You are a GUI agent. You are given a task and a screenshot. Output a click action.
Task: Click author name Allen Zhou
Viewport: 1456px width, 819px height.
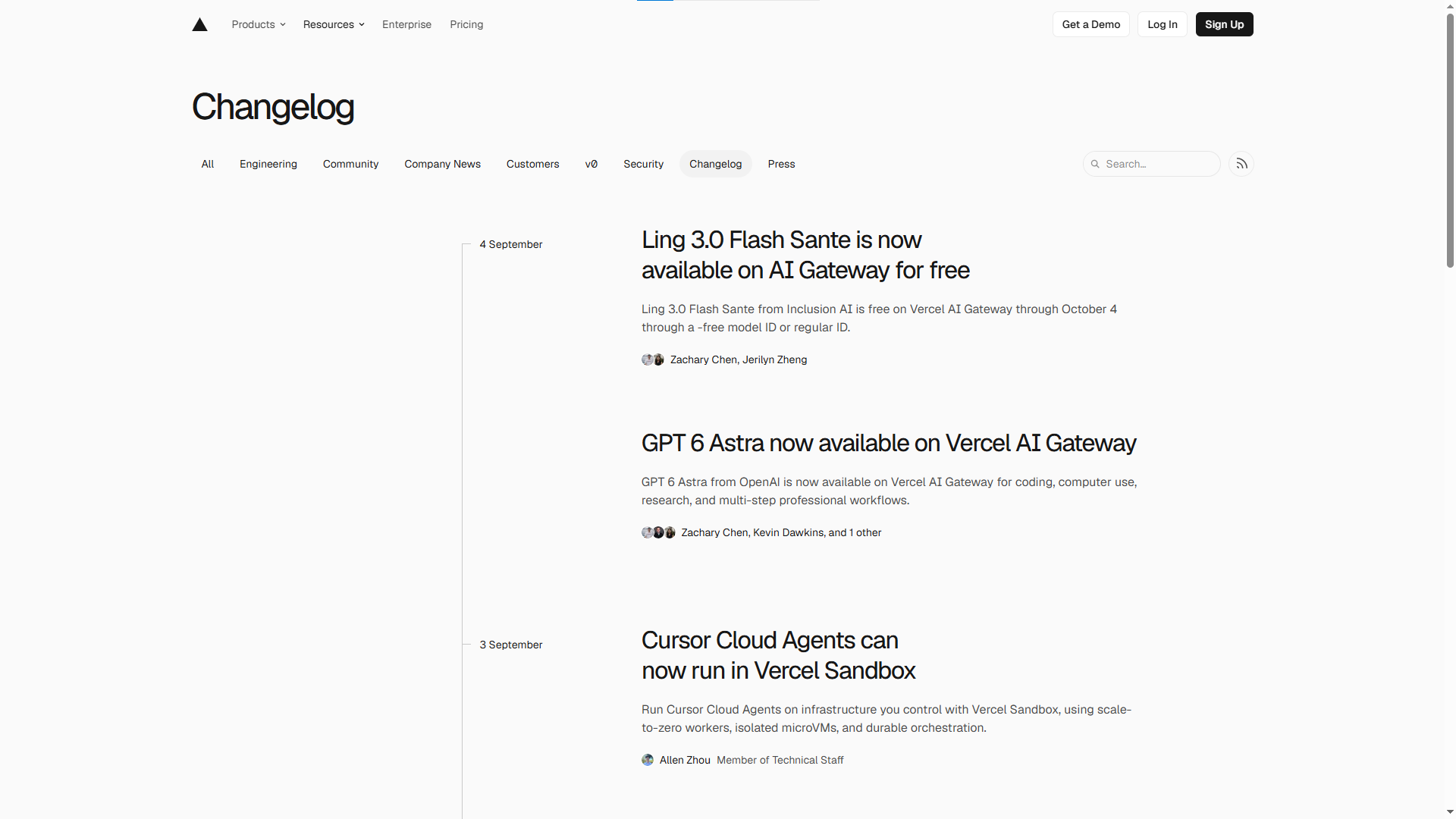pos(685,760)
